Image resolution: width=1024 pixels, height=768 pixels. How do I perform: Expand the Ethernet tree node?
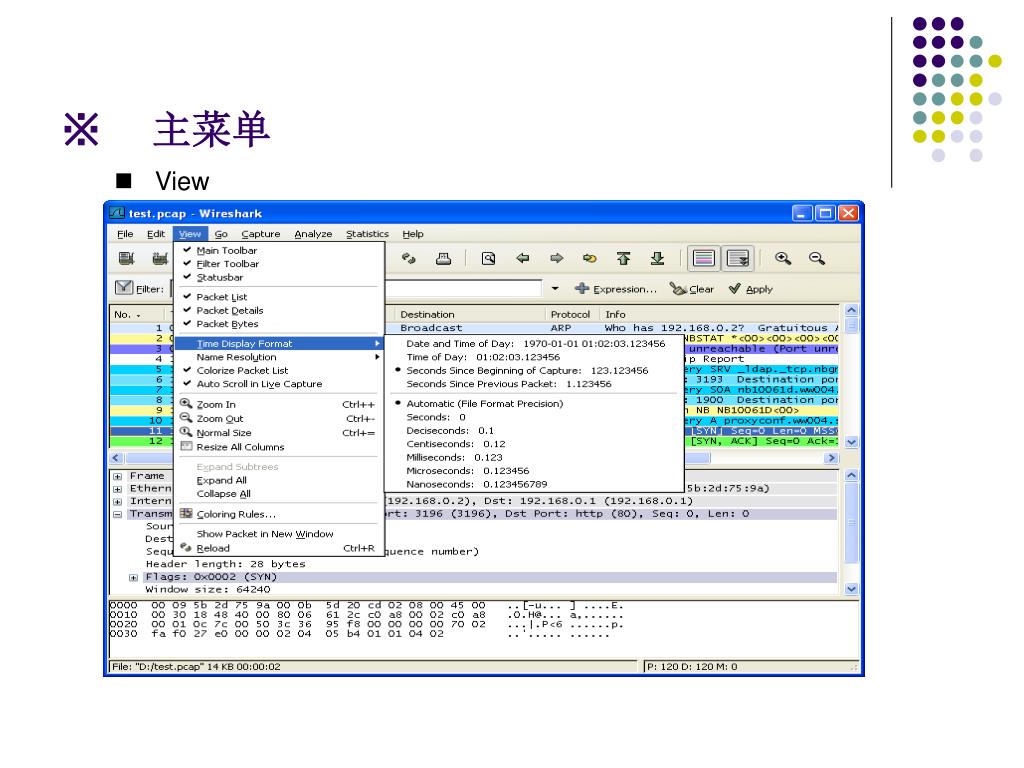[118, 489]
